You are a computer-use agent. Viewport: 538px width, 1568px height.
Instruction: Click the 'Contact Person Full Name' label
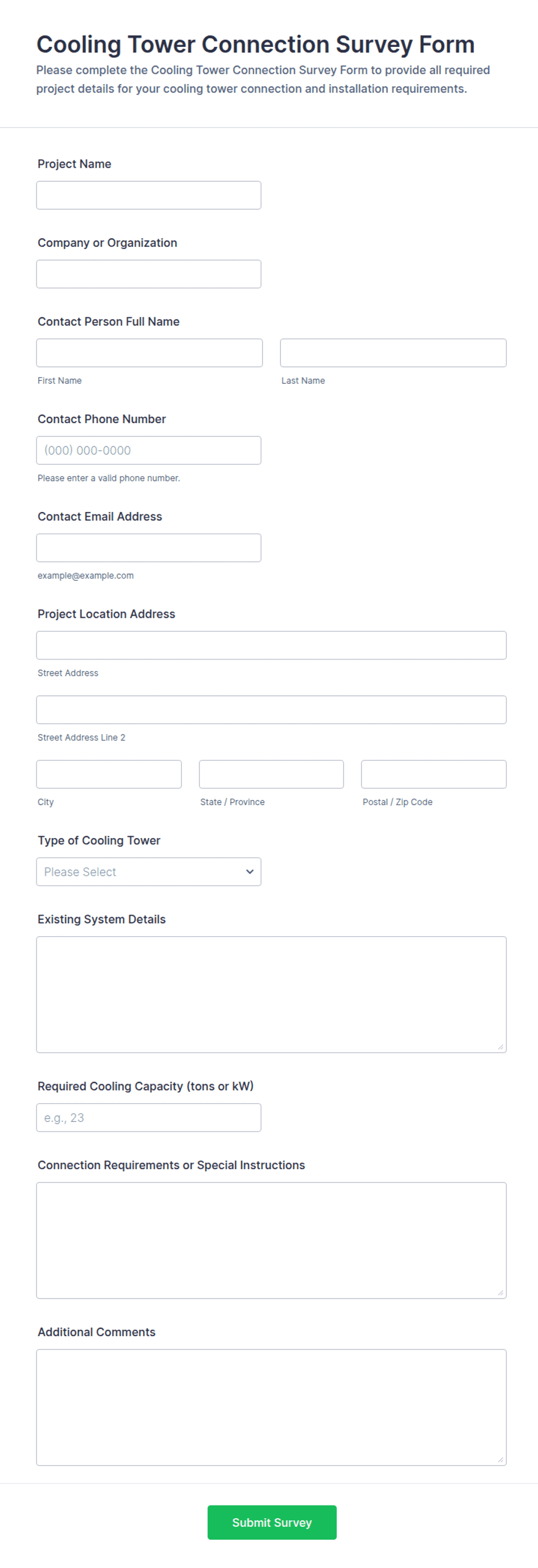108,322
